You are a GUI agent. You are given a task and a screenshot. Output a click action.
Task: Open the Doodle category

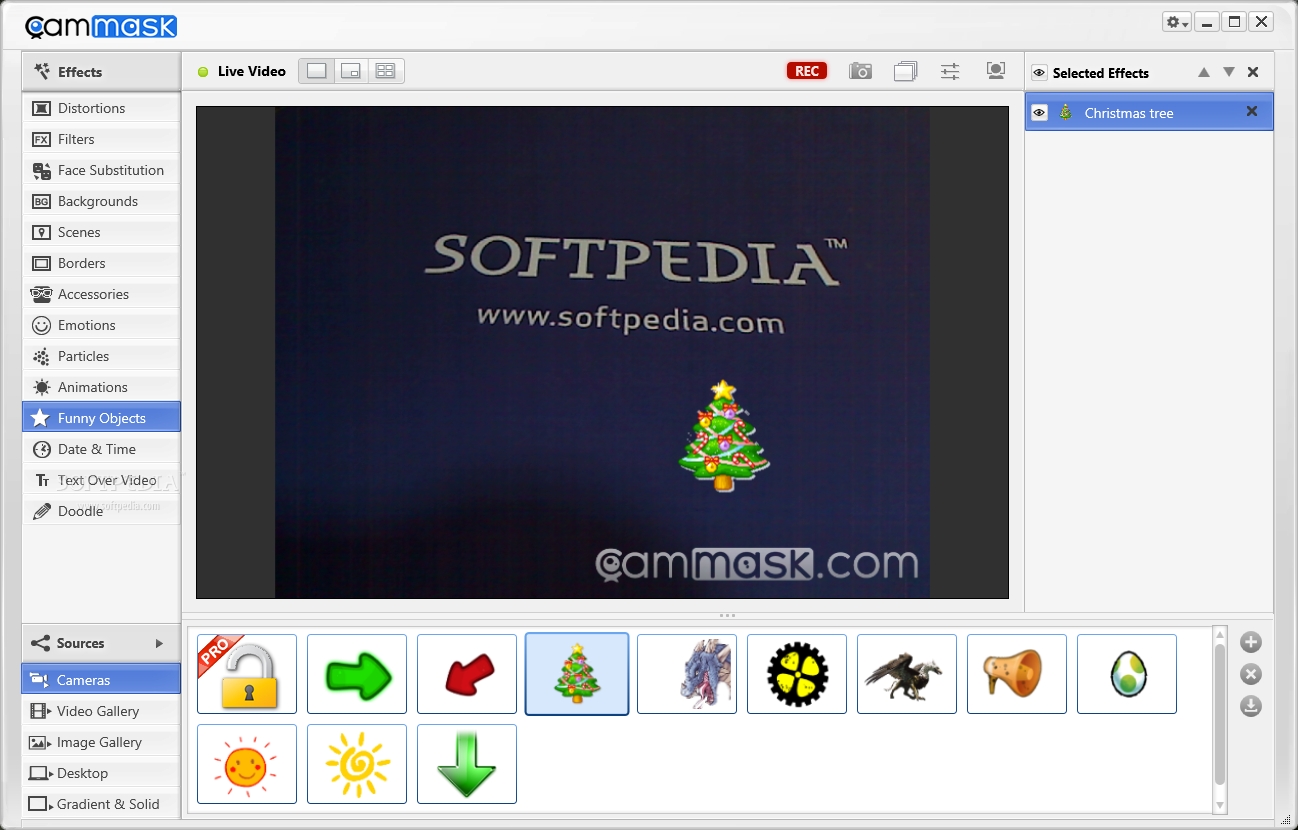tap(101, 511)
